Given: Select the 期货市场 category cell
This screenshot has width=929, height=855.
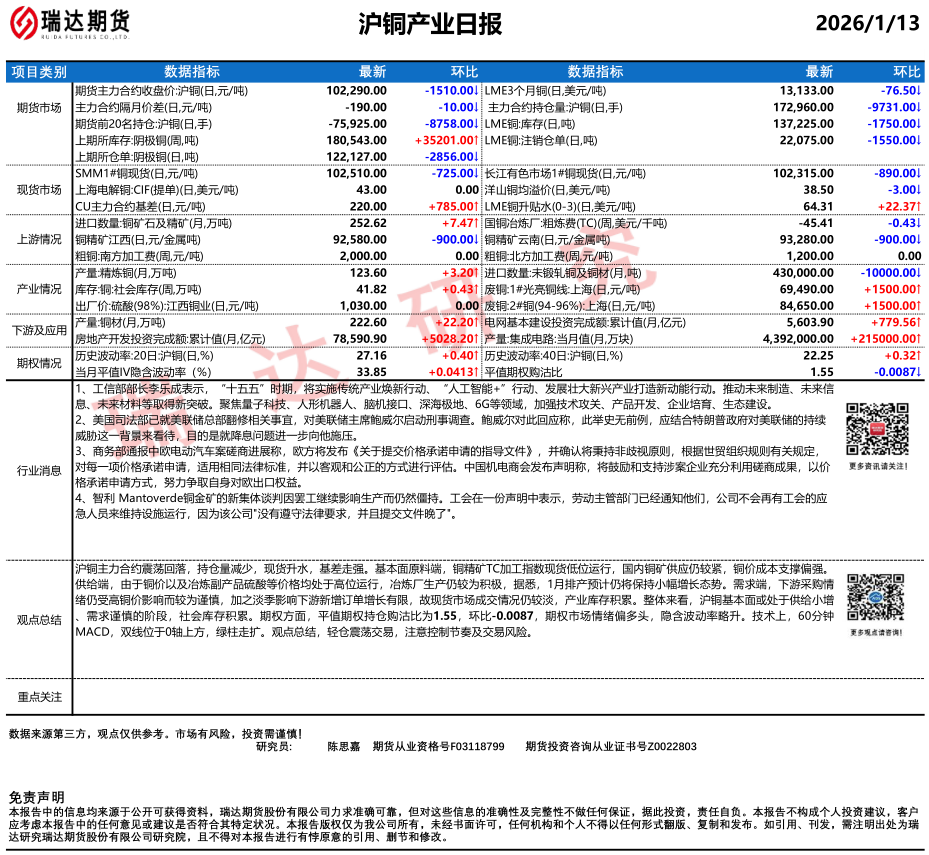Looking at the screenshot, I should point(39,108).
